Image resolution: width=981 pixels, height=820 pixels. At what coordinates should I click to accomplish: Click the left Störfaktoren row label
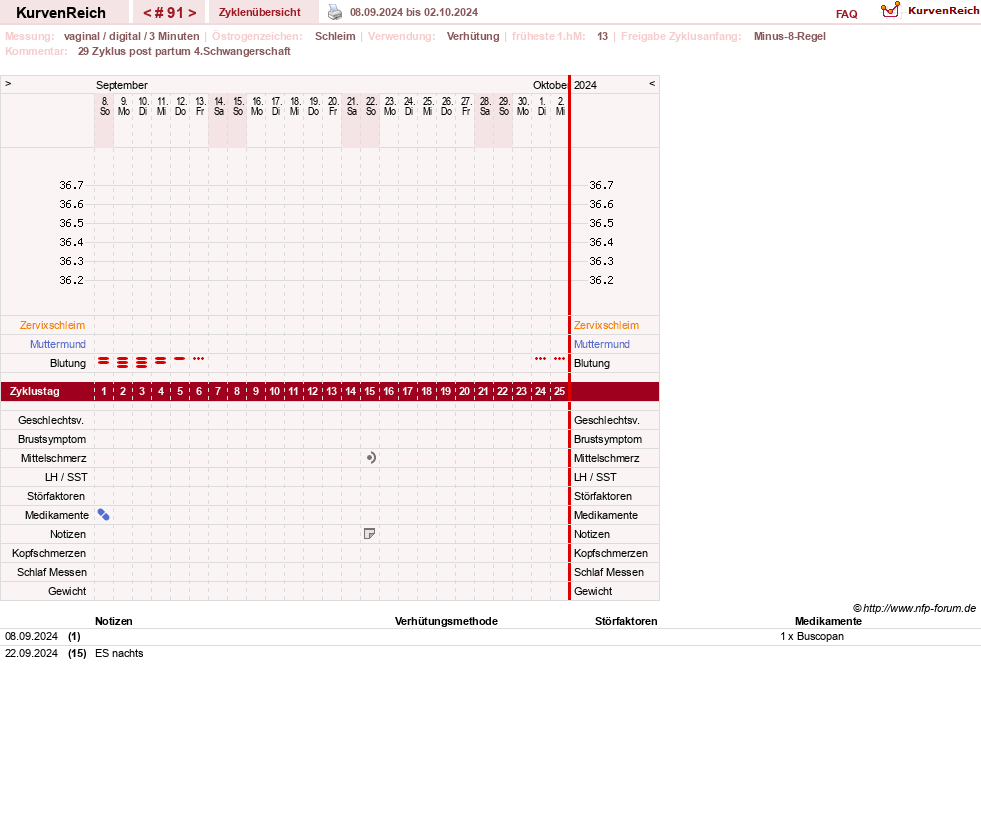(x=56, y=496)
